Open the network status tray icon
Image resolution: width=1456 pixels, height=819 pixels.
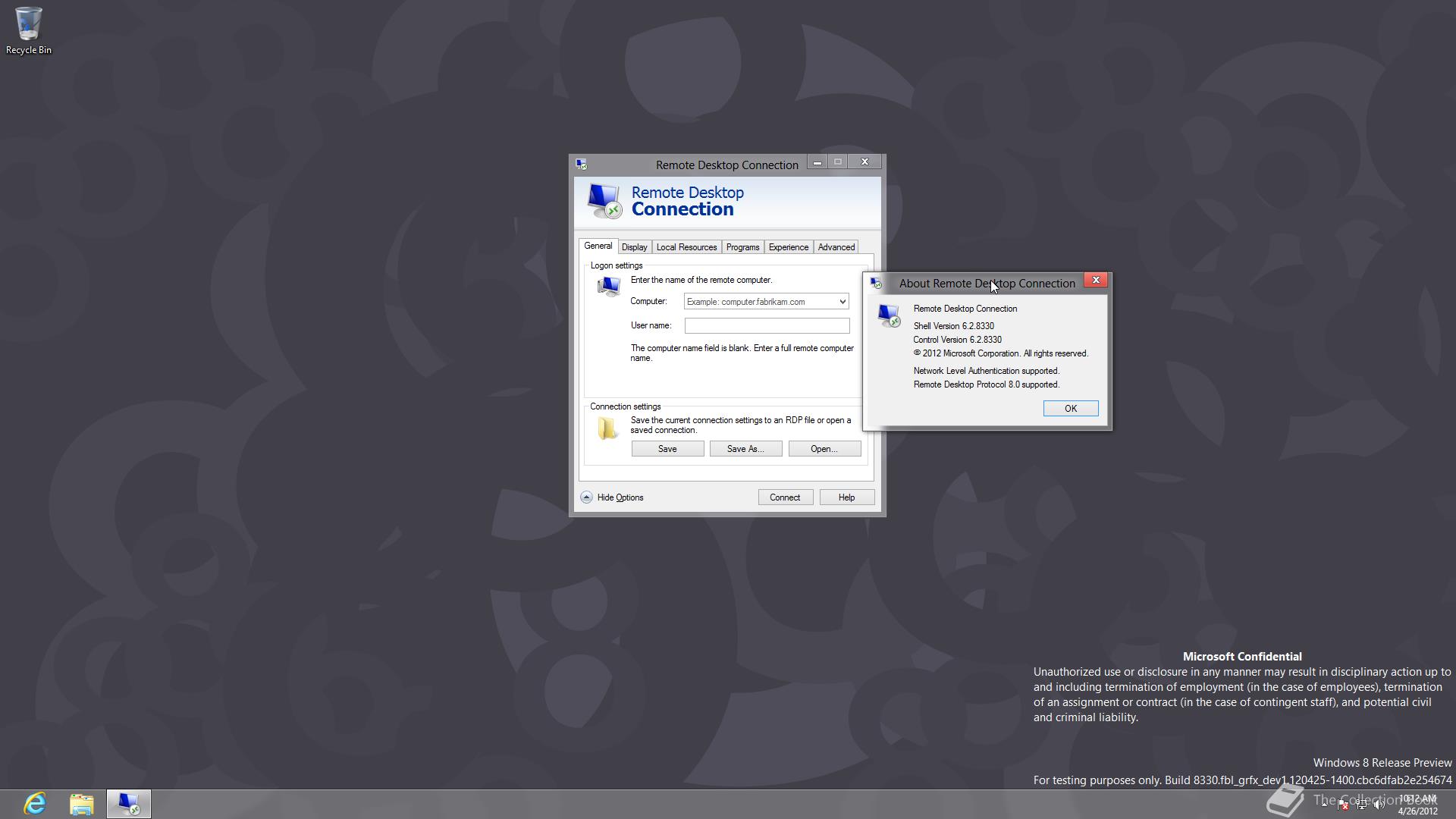(x=1361, y=805)
